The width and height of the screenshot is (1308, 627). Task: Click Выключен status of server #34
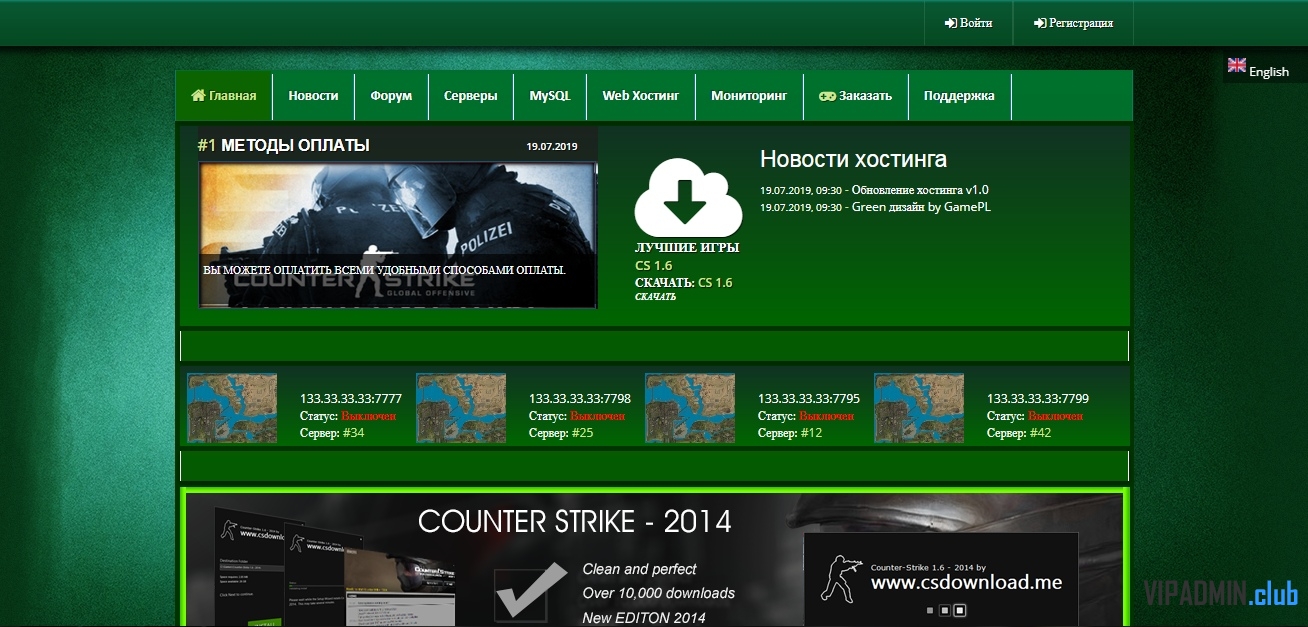369,416
